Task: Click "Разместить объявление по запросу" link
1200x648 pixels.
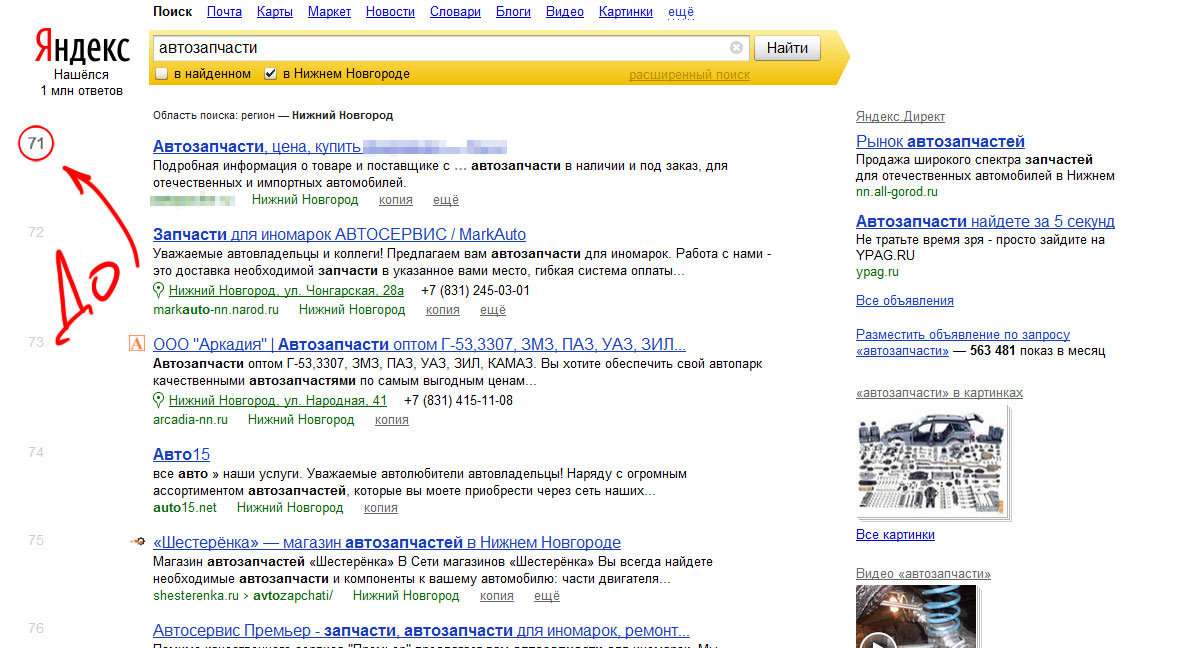Action: [963, 343]
